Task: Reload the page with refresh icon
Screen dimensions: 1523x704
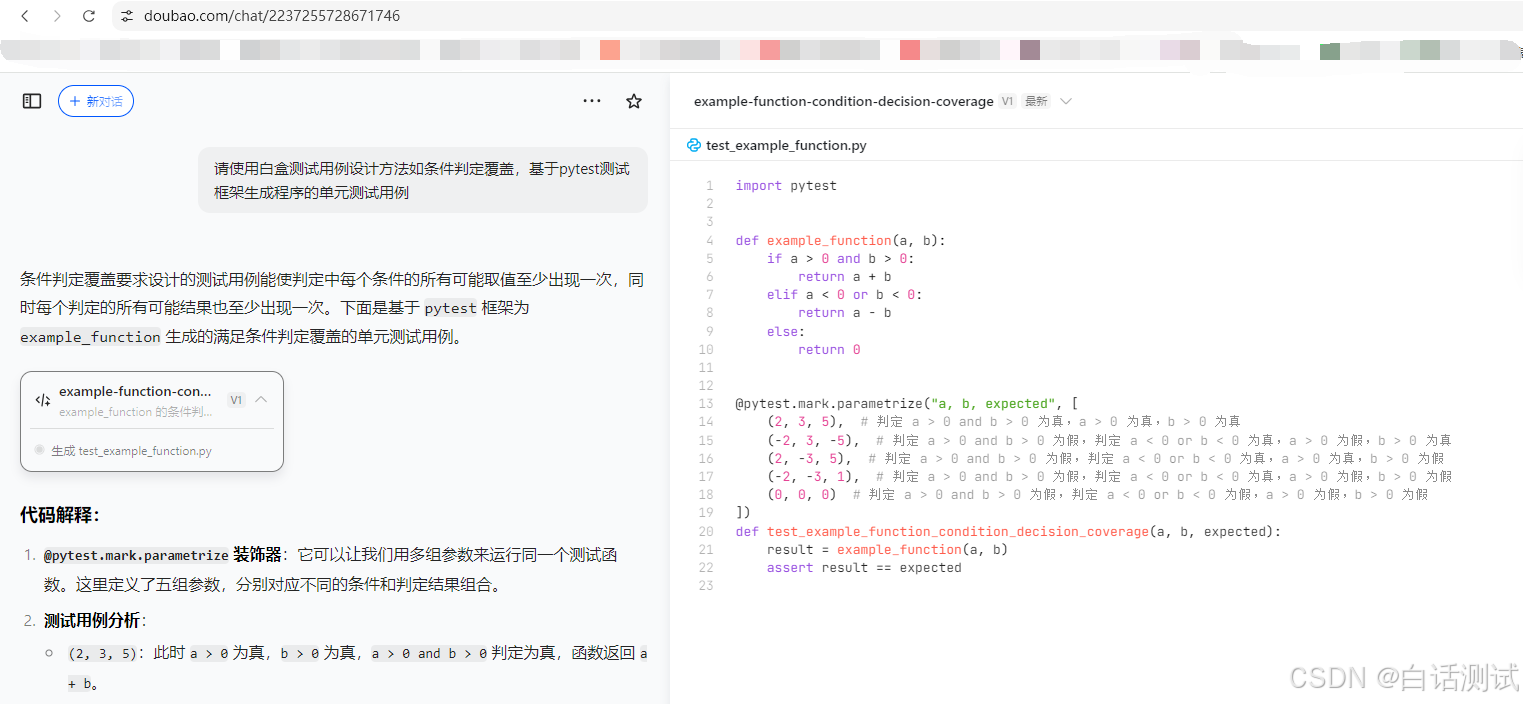Action: [89, 16]
